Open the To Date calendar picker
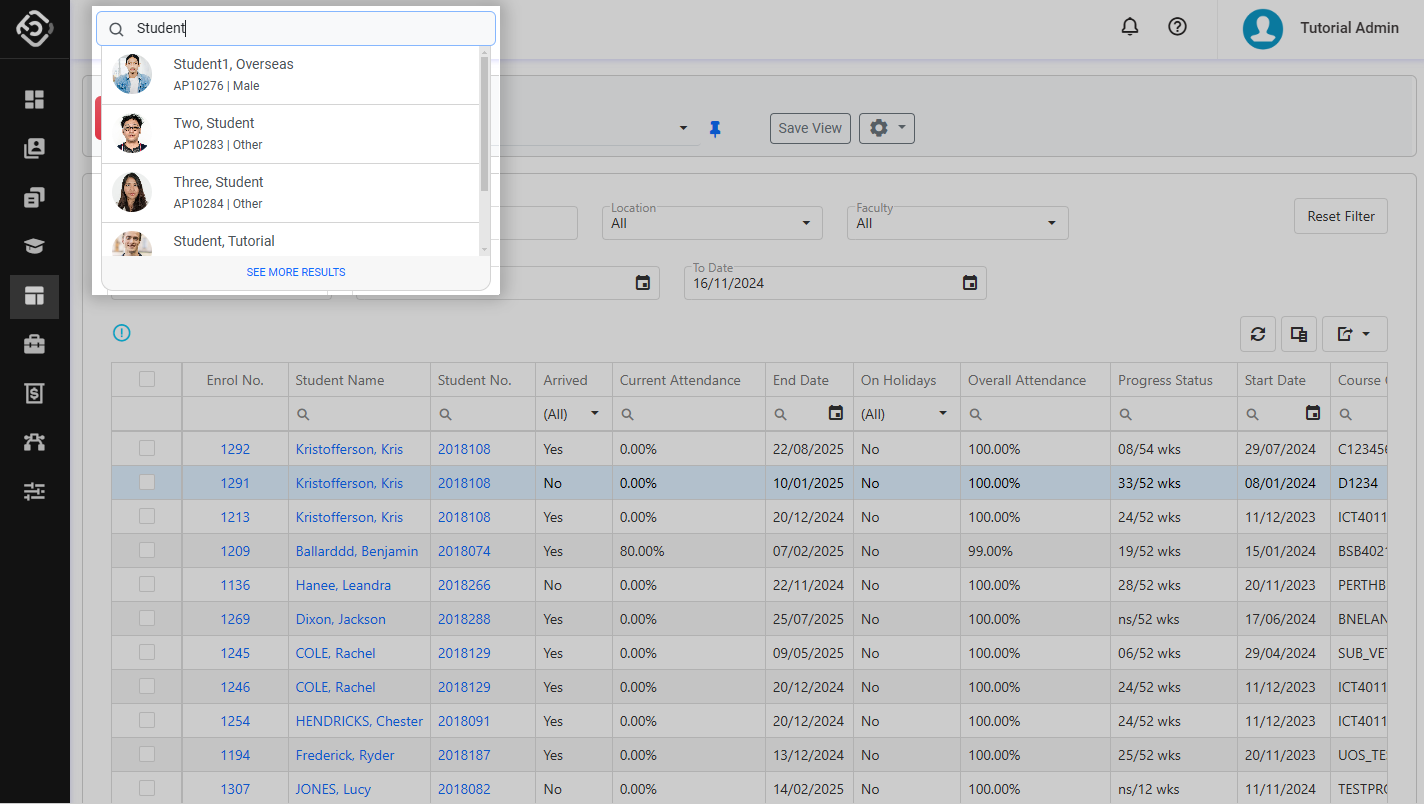Image resolution: width=1424 pixels, height=804 pixels. click(969, 283)
